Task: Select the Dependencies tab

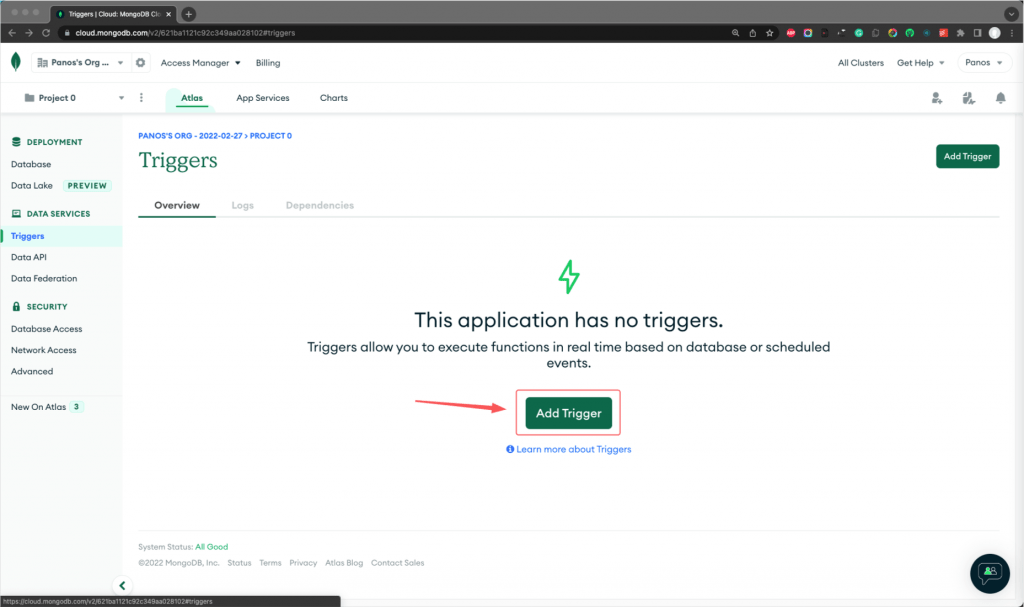Action: [320, 205]
